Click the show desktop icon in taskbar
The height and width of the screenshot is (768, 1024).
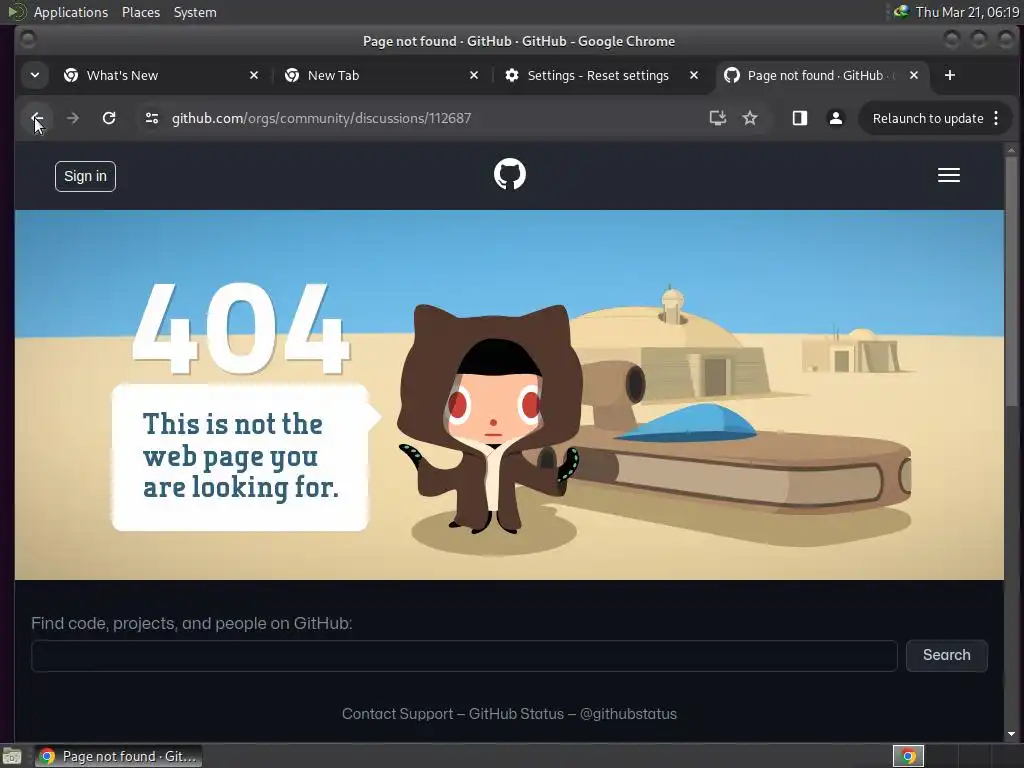[x=12, y=756]
